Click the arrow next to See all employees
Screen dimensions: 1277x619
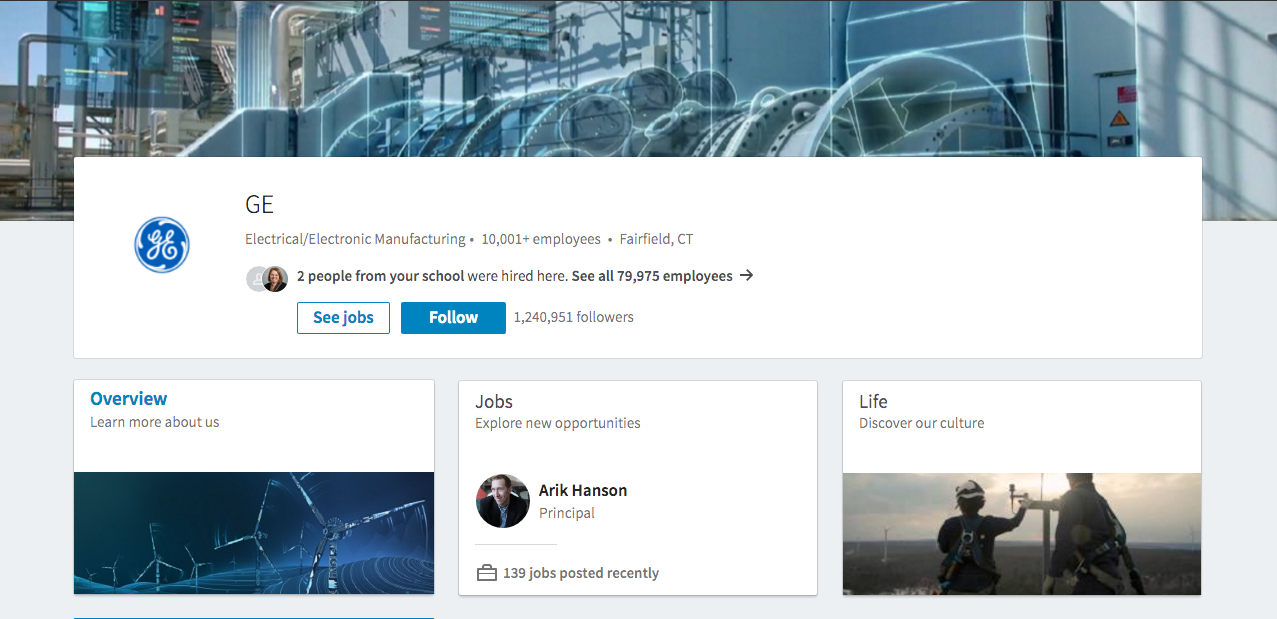[x=746, y=276]
